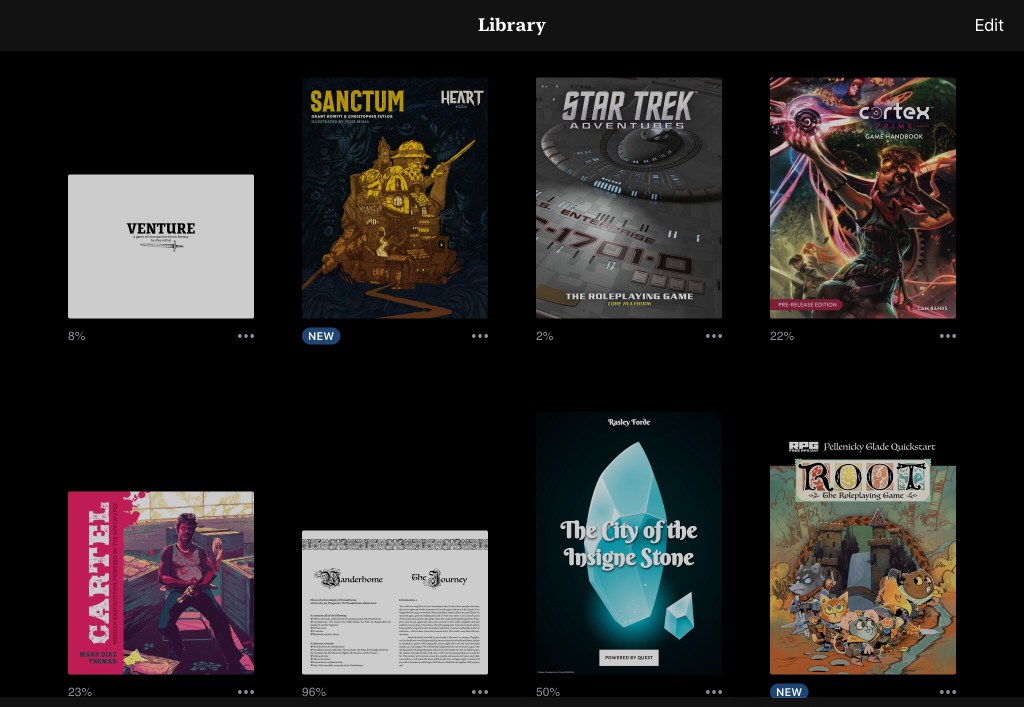The image size is (1024, 707).
Task: Open more options for City of the Insigne Stone
Action: (714, 691)
